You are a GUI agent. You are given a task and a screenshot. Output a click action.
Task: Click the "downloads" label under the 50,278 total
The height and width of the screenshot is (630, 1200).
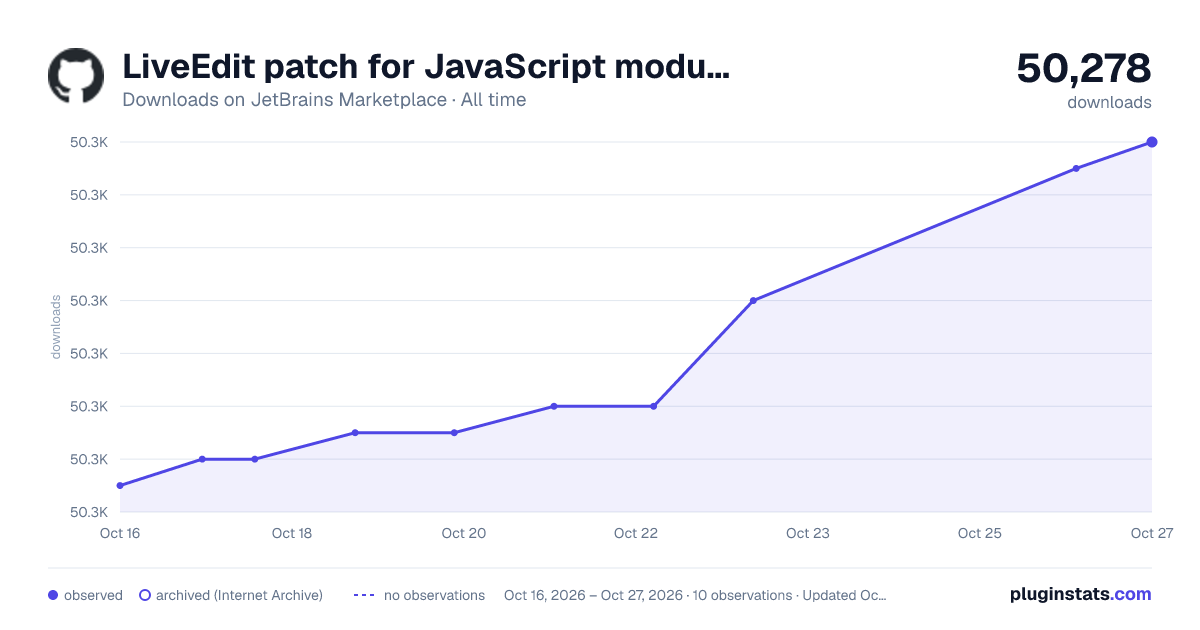point(1109,102)
